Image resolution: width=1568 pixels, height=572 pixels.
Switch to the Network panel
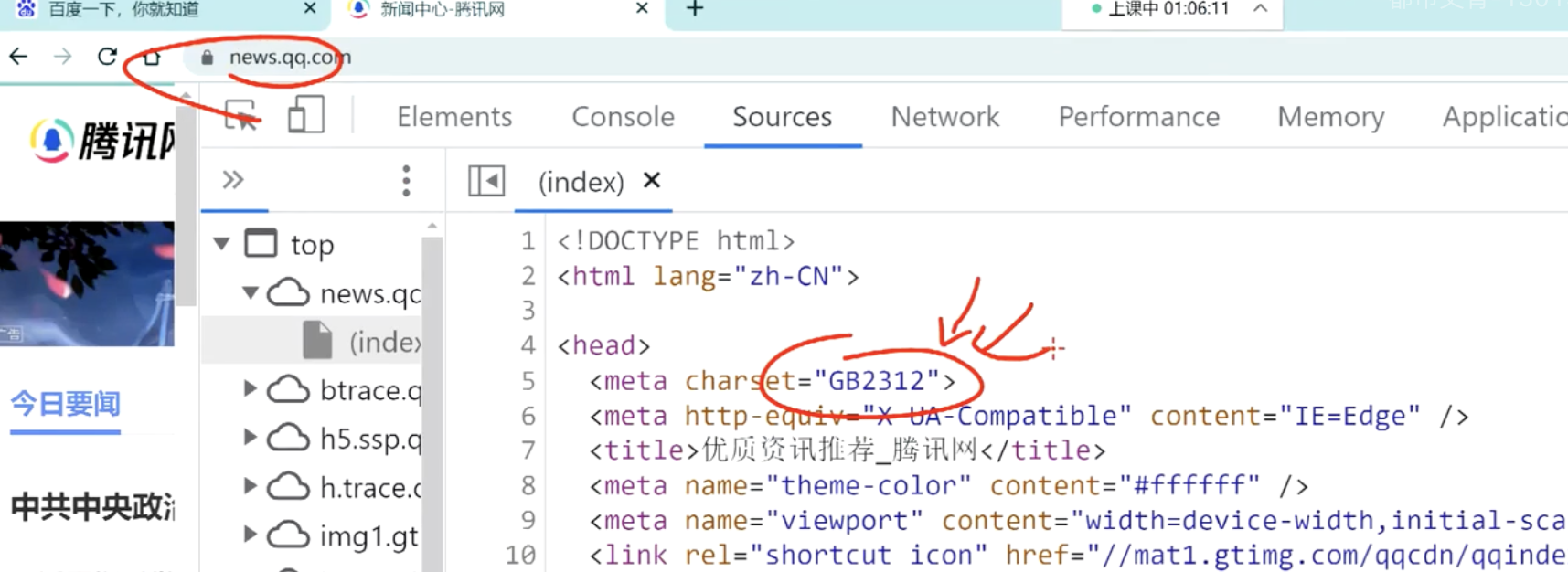945,116
